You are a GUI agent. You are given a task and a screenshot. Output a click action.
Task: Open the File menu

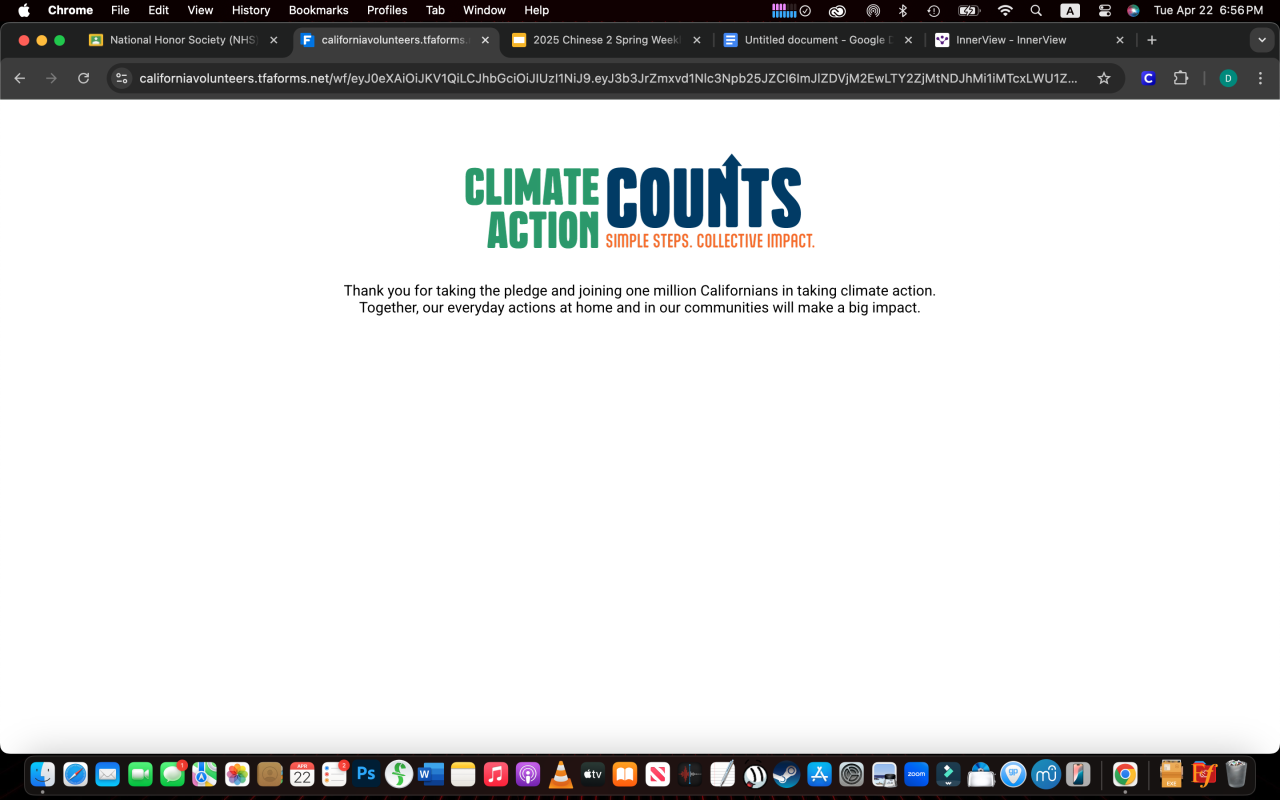120,10
